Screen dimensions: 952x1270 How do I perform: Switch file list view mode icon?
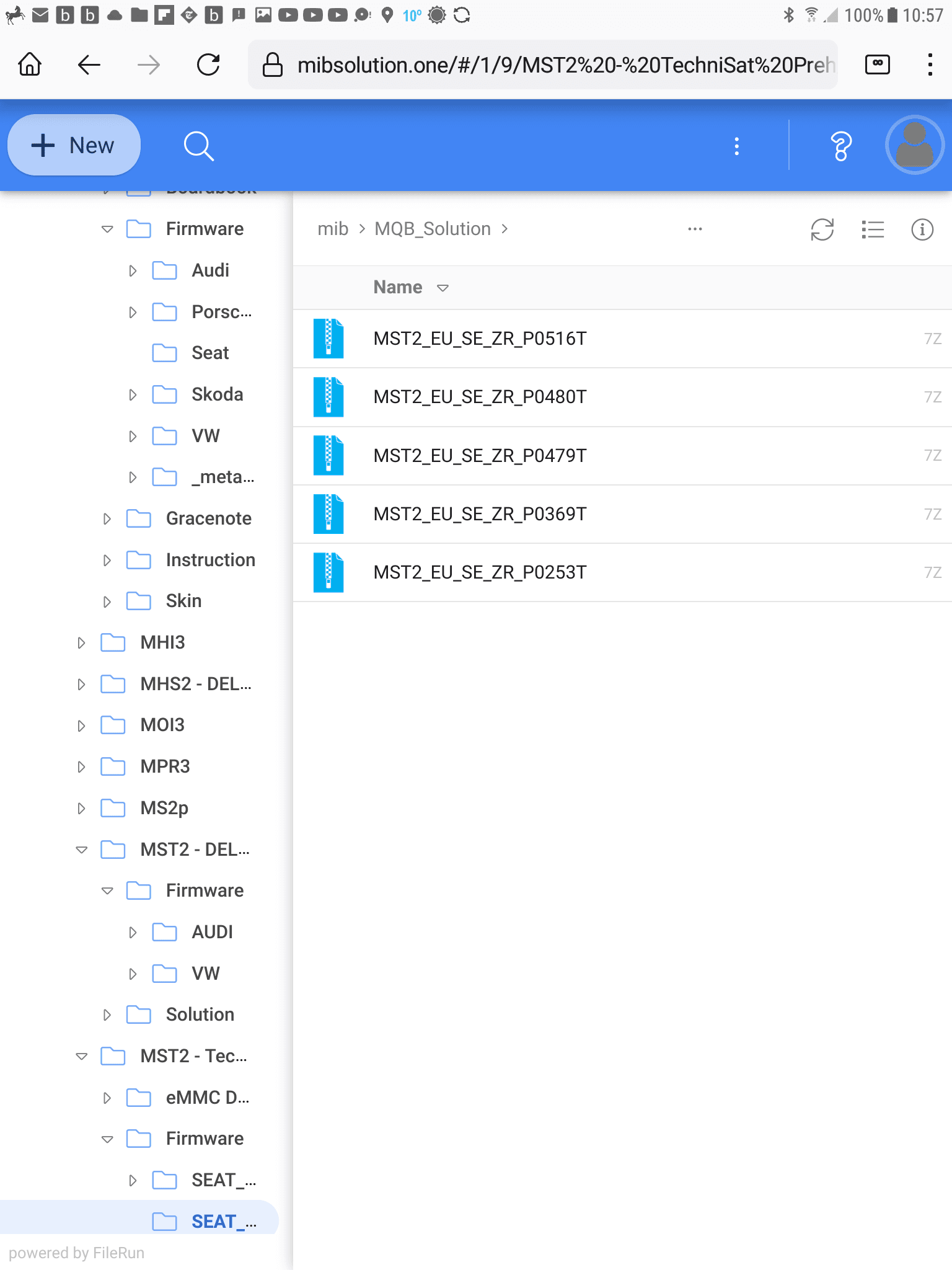tap(873, 229)
